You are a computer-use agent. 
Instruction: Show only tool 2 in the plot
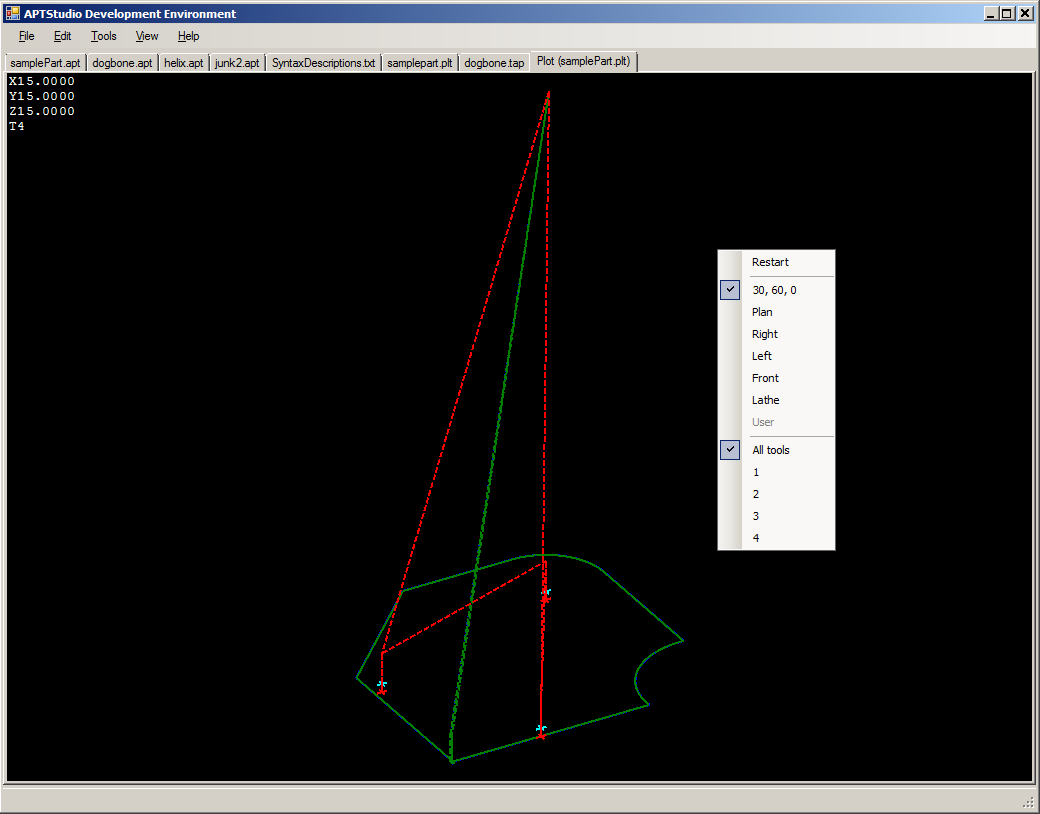click(776, 494)
